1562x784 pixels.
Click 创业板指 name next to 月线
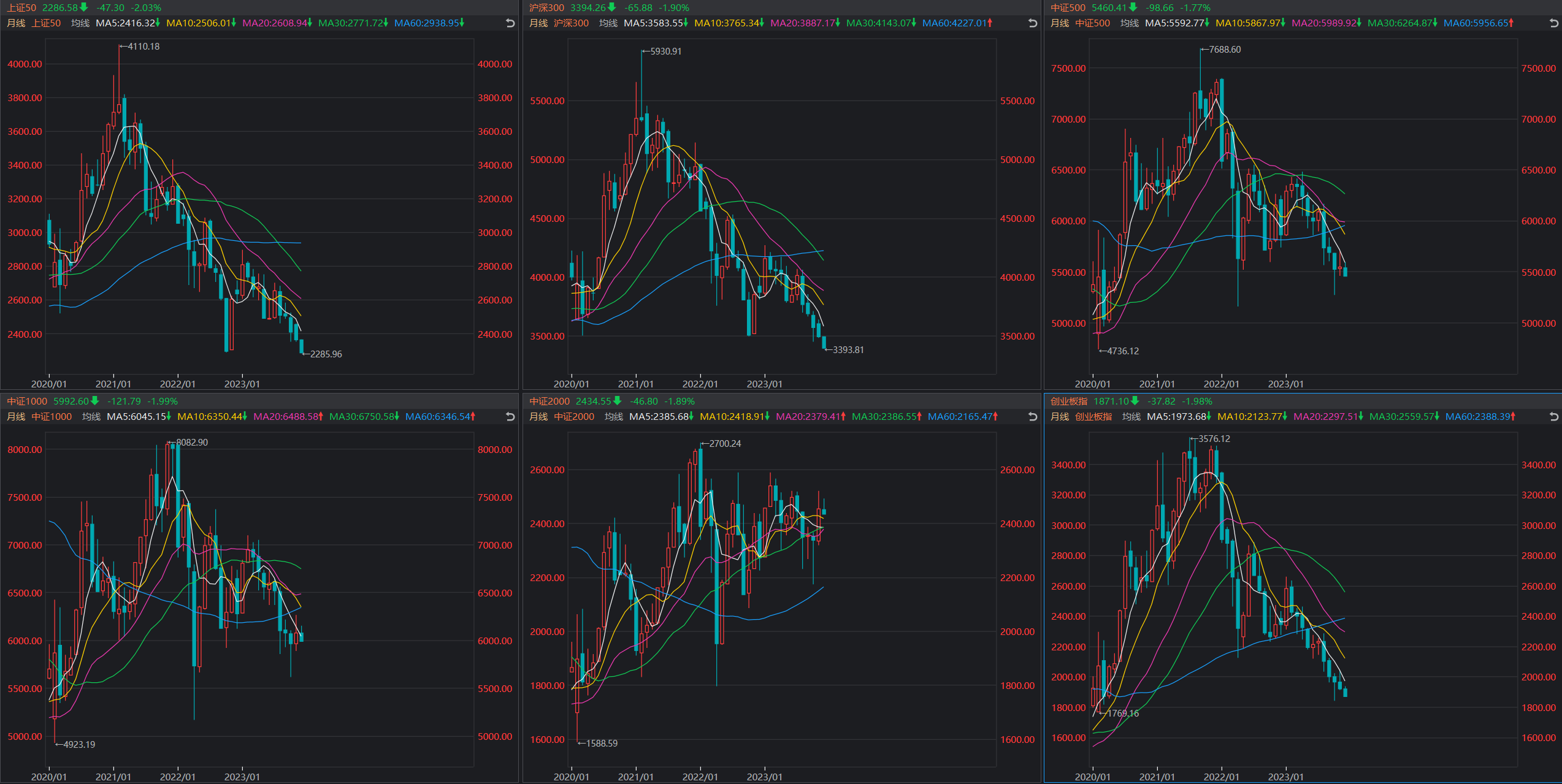[x=1093, y=417]
